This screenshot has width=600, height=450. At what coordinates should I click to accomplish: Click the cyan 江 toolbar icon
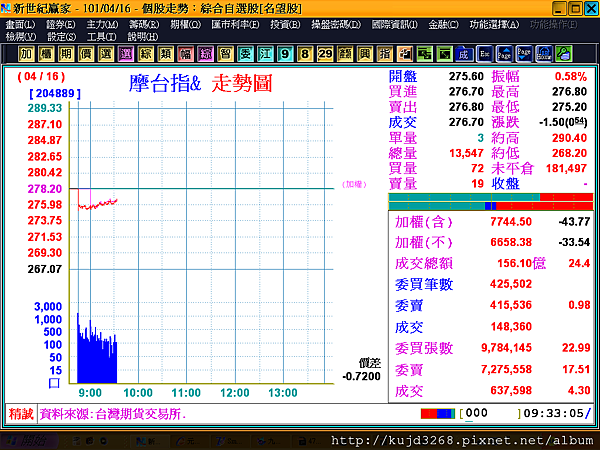(x=265, y=54)
